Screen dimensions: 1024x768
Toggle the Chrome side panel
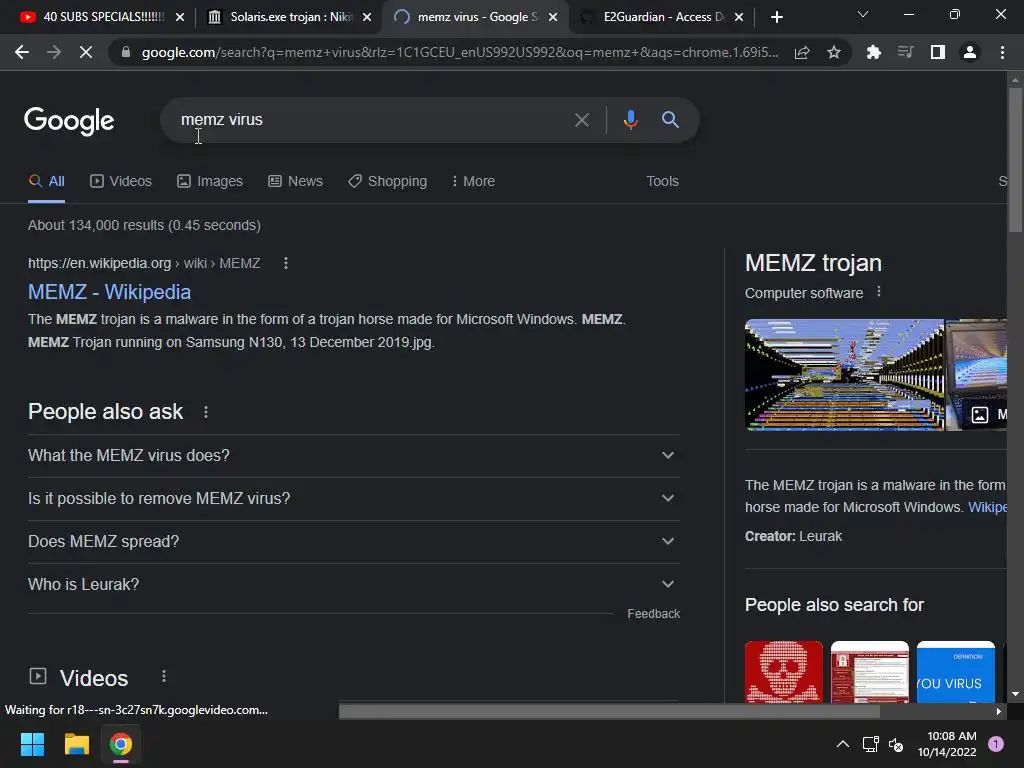pos(938,52)
